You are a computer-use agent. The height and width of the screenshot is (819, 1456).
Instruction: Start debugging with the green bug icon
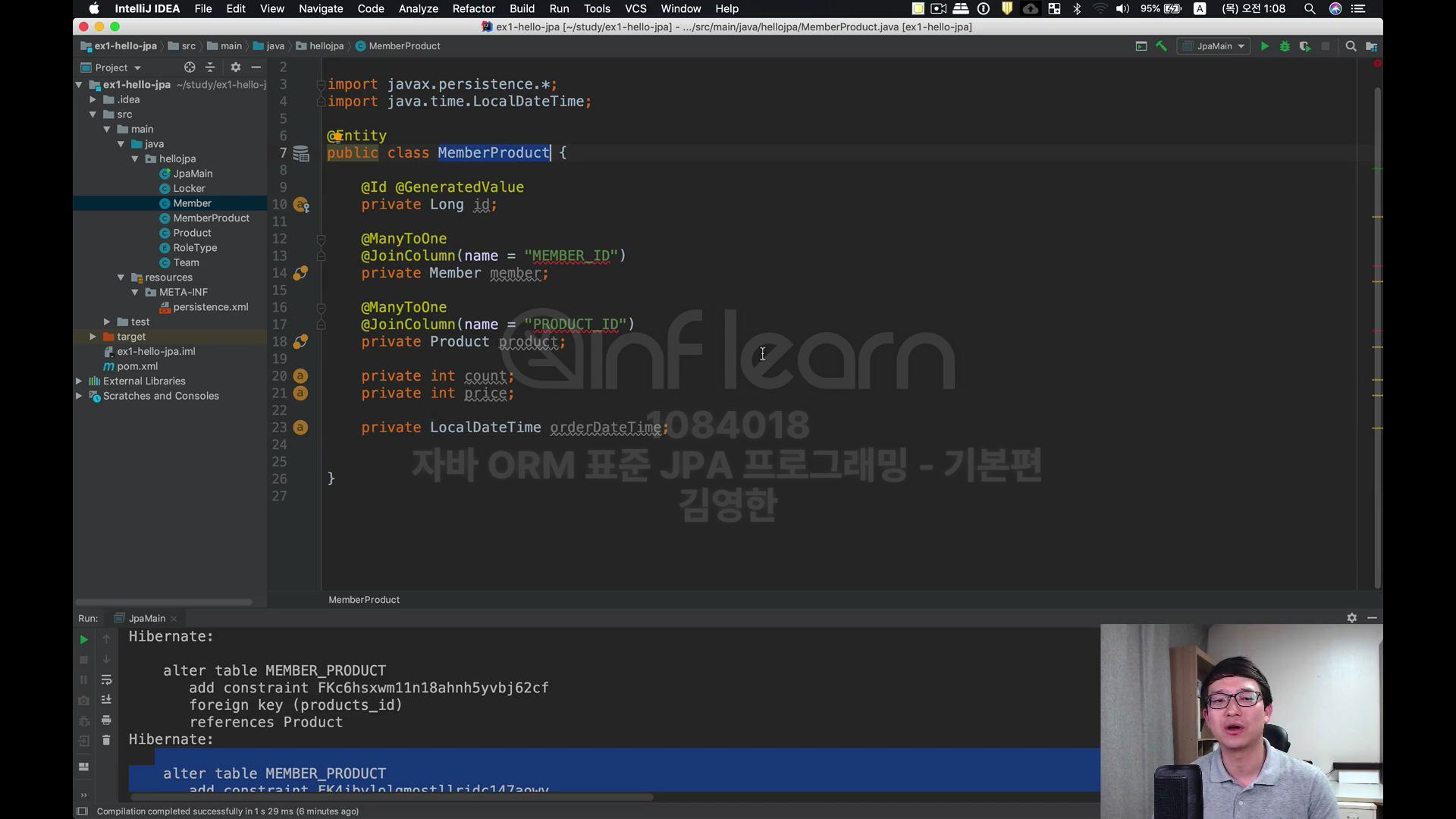click(x=1285, y=46)
